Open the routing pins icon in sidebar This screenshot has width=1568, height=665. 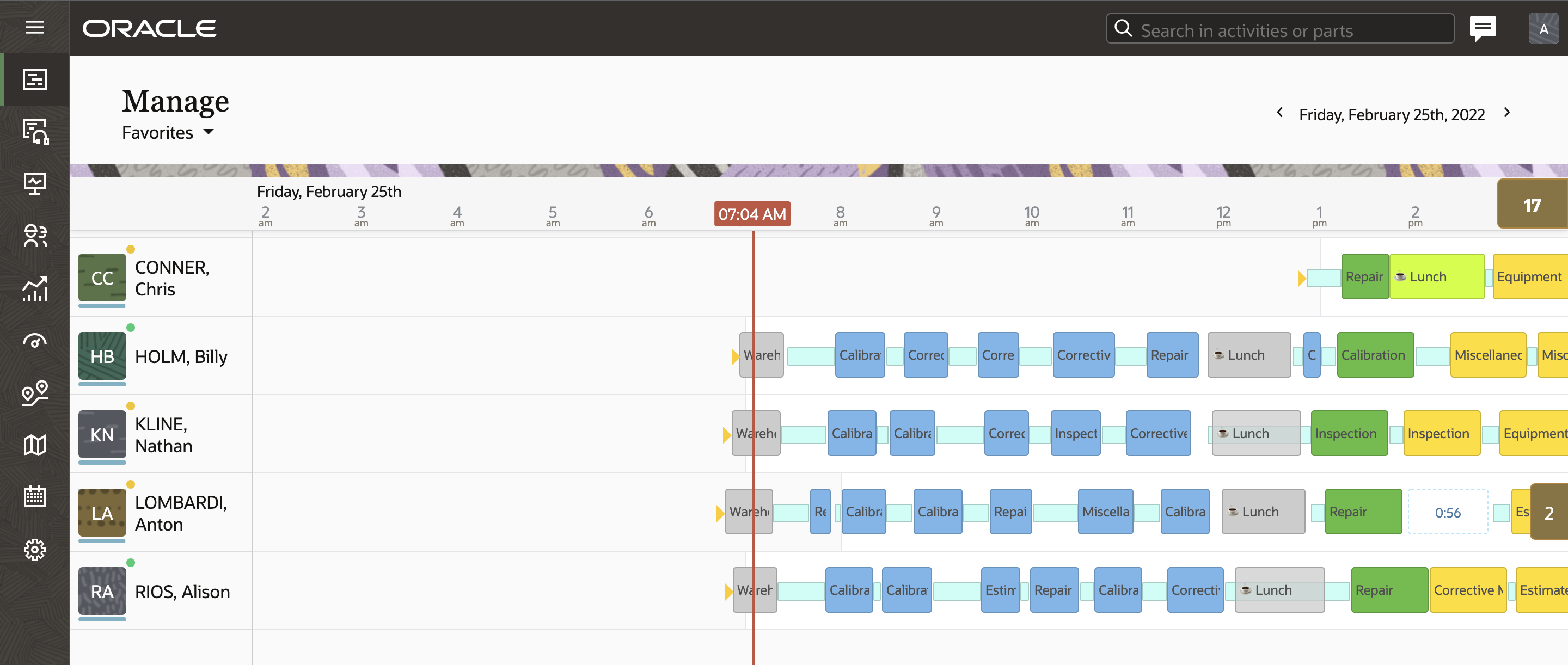35,392
